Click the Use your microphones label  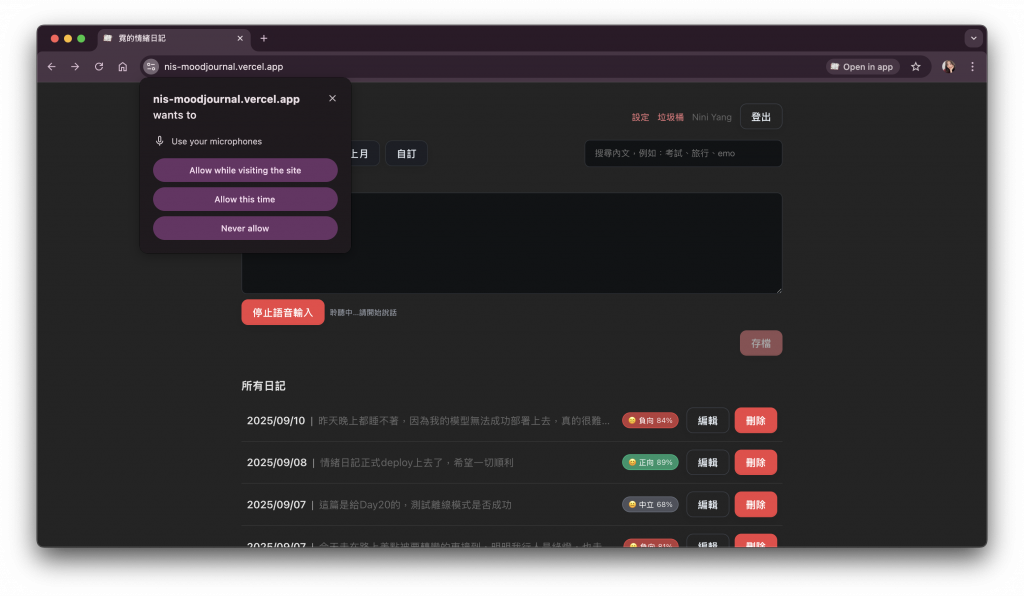[x=216, y=141]
